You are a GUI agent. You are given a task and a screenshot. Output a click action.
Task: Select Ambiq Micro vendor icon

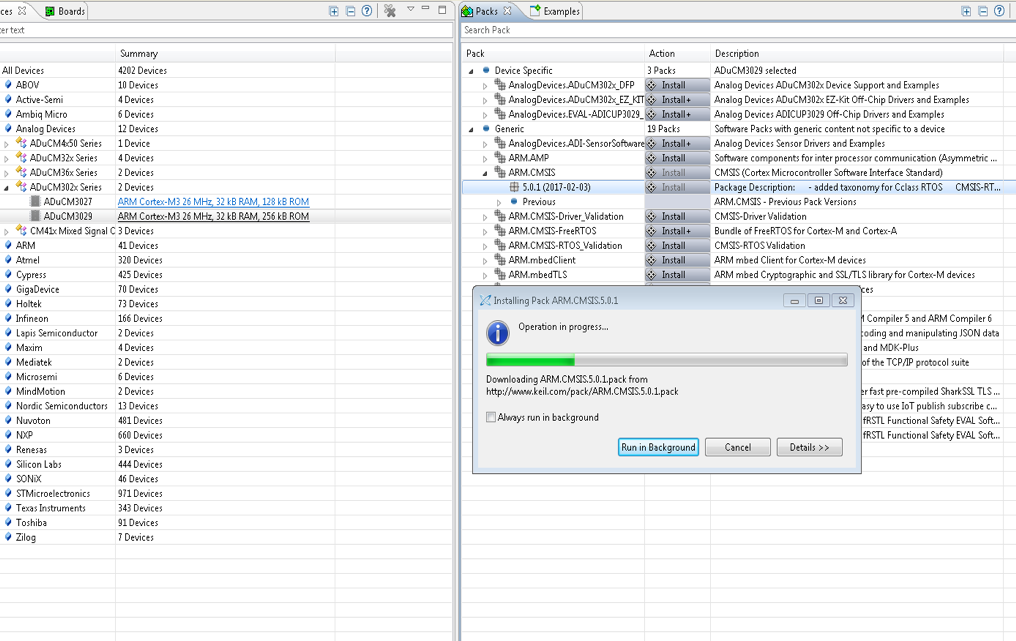pyautogui.click(x=8, y=114)
